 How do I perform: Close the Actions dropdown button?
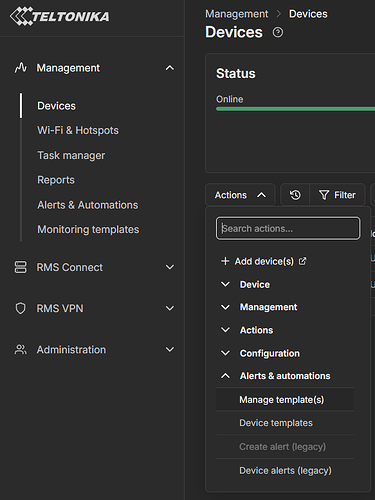point(240,195)
